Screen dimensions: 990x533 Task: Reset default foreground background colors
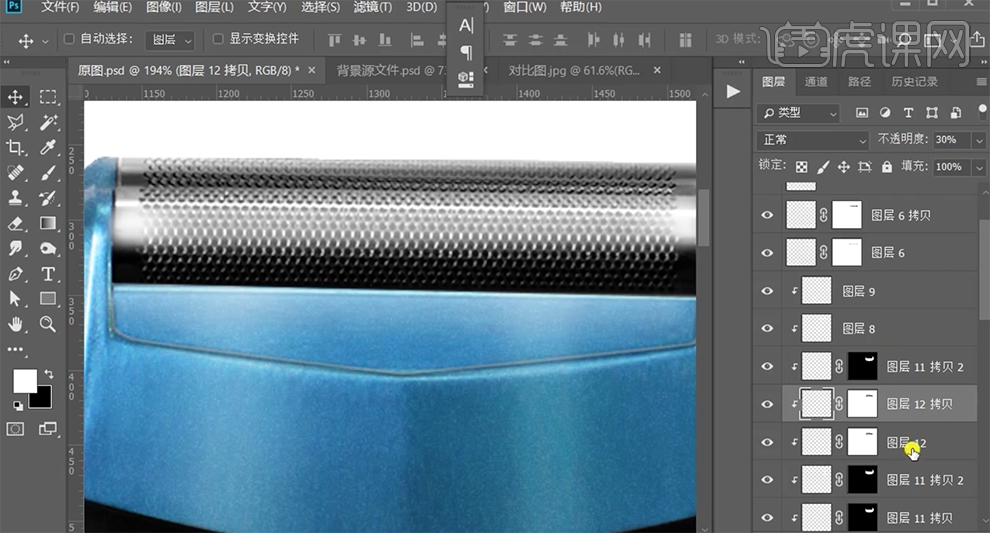pos(18,405)
